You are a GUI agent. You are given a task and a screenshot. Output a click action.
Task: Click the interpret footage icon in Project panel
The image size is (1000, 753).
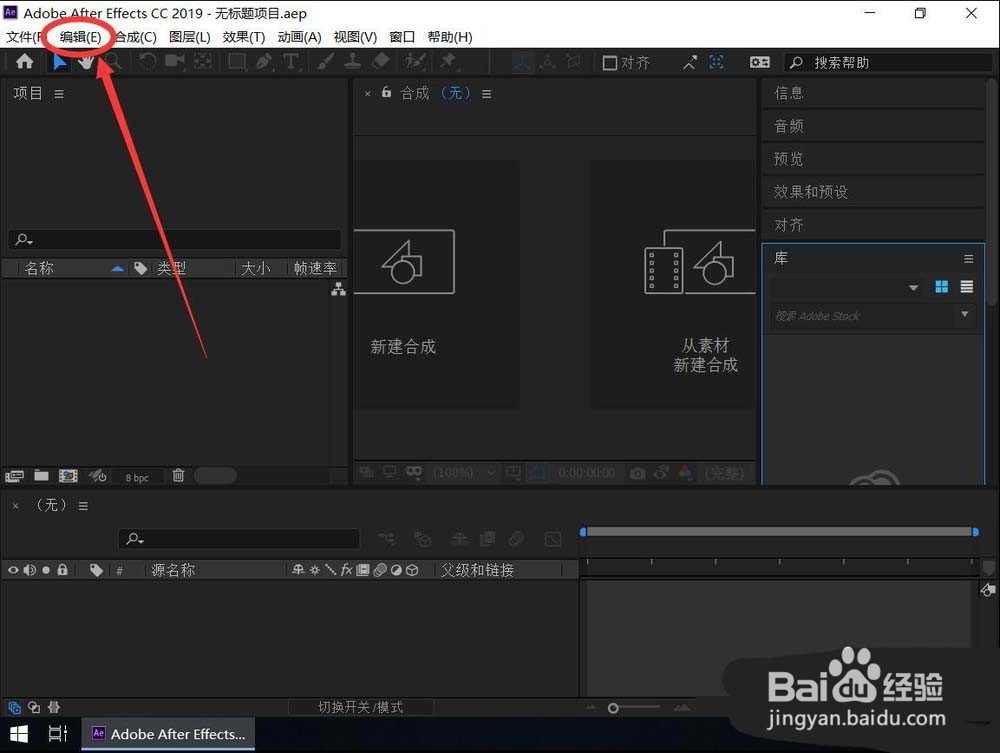(x=14, y=476)
